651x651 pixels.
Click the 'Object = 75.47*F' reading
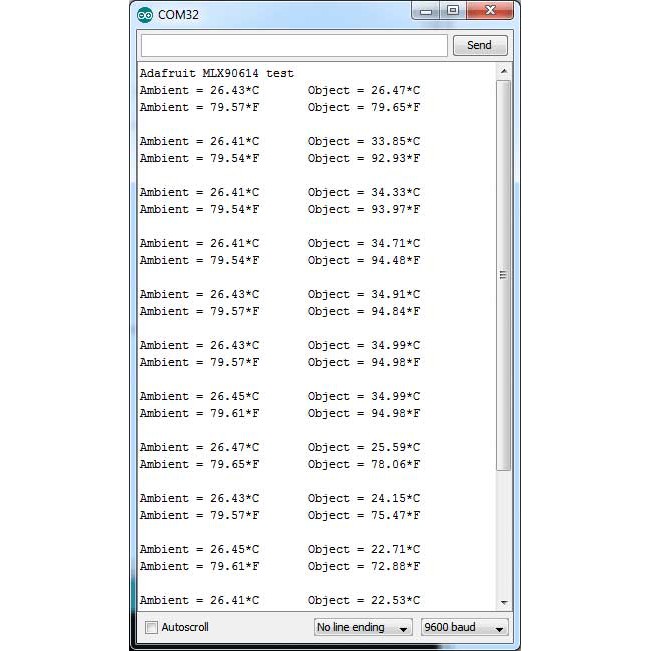[364, 516]
